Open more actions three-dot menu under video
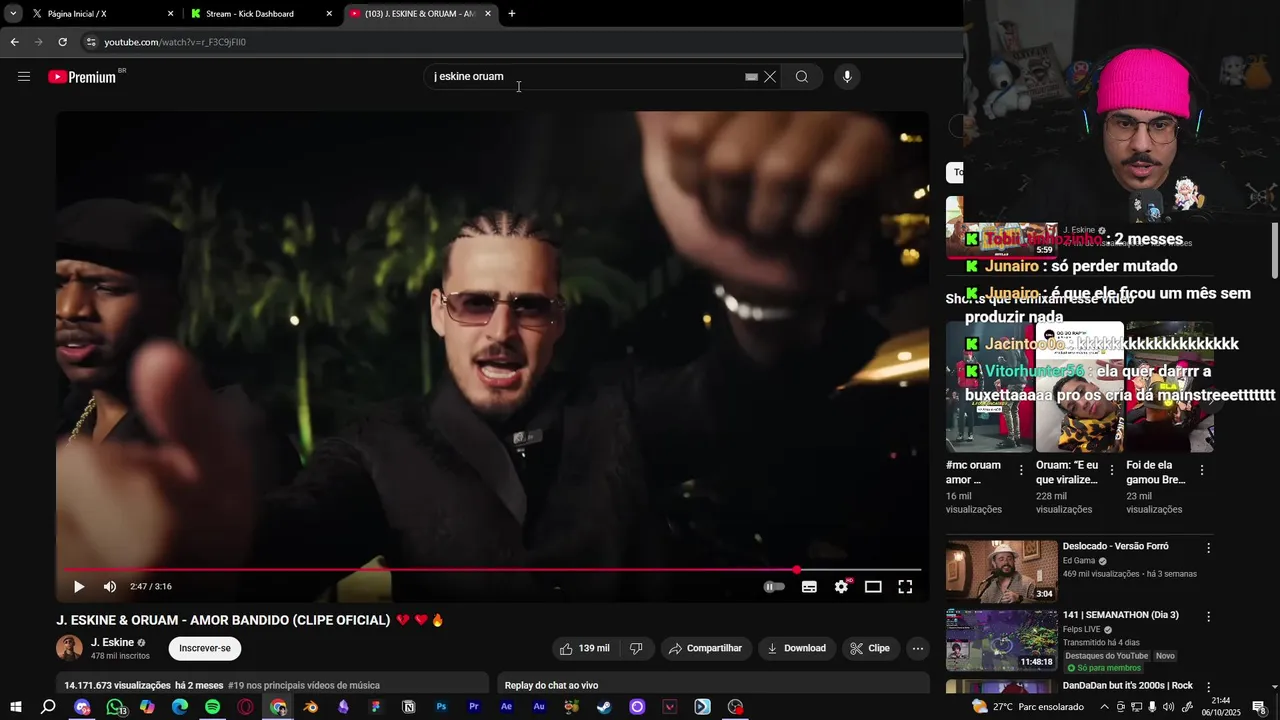 [x=918, y=648]
